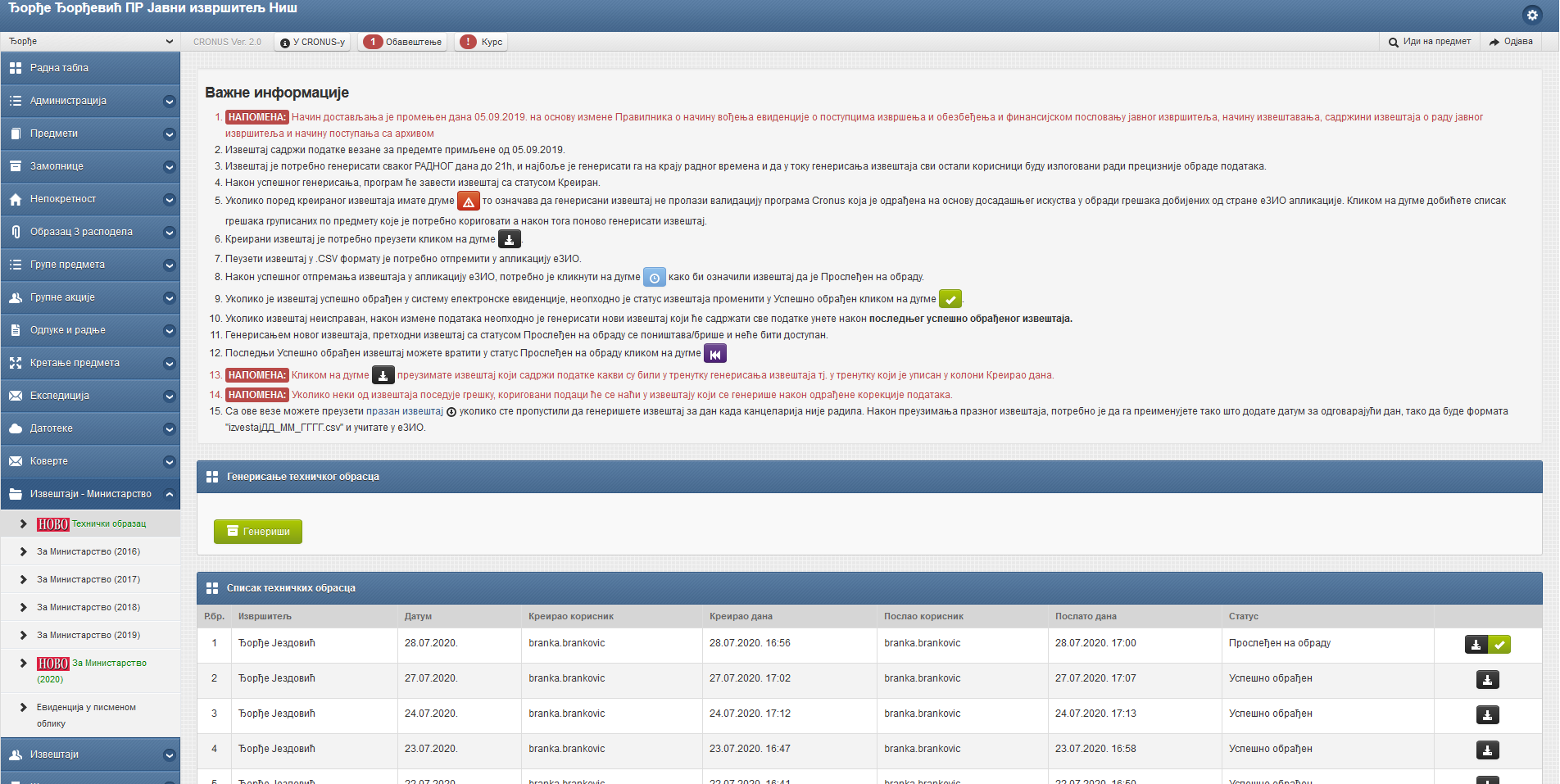Click the empty report download icon
This screenshot has height=784, width=1560.
click(x=451, y=412)
